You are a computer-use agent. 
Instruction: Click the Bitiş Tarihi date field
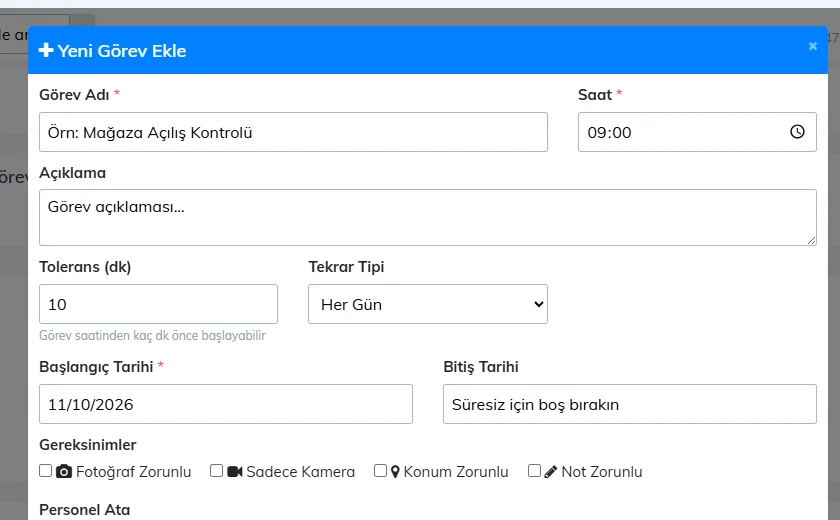[x=629, y=404]
